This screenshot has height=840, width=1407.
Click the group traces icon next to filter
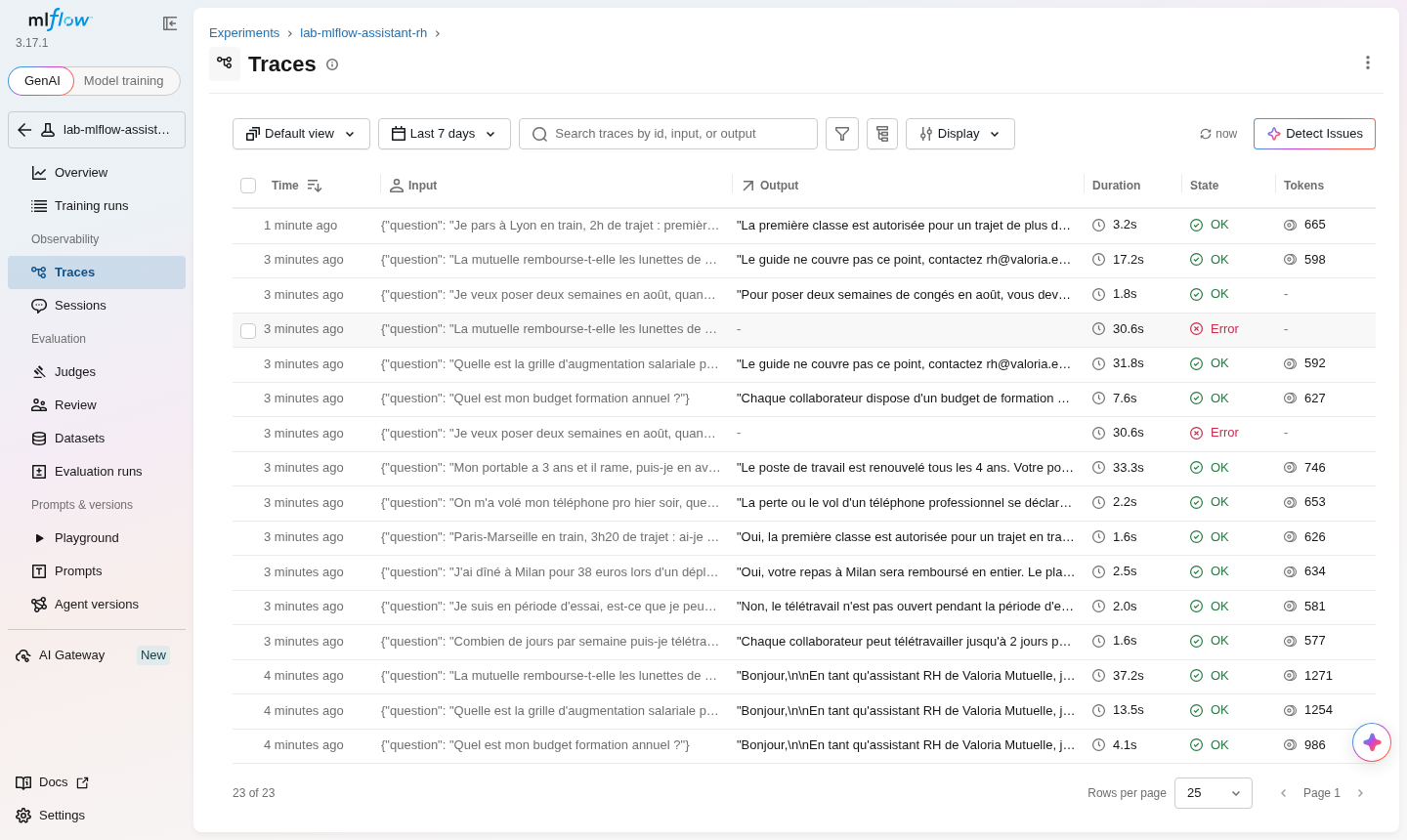(882, 134)
